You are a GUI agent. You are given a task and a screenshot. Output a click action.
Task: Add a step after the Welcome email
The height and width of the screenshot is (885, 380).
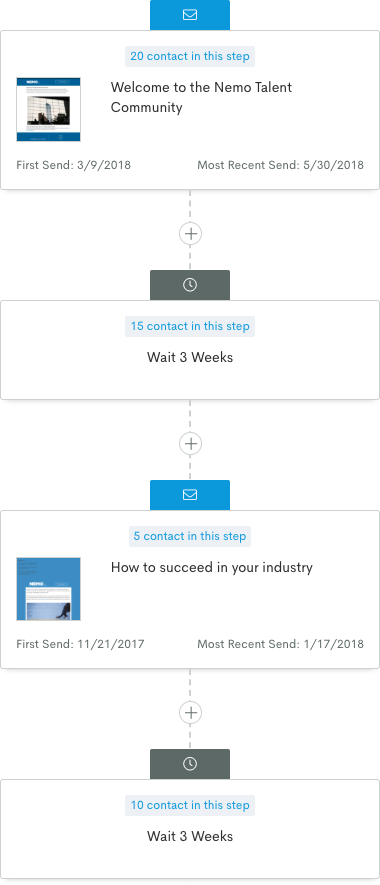pyautogui.click(x=190, y=234)
